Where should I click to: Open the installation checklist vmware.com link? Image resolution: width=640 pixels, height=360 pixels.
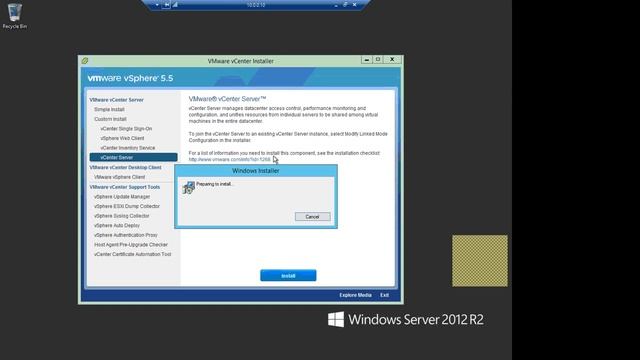229,159
